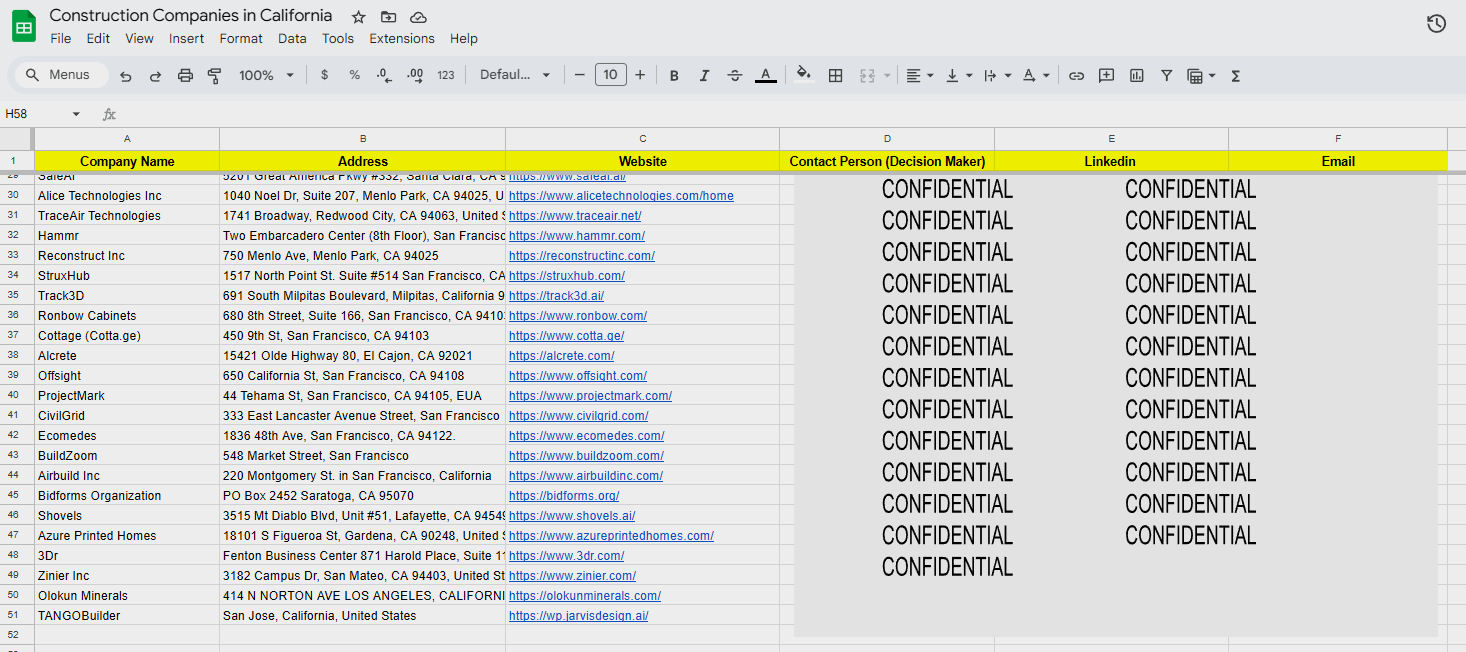Screen dimensions: 1466x652
Task: Select the TANGOBuilder cell
Action: [127, 616]
